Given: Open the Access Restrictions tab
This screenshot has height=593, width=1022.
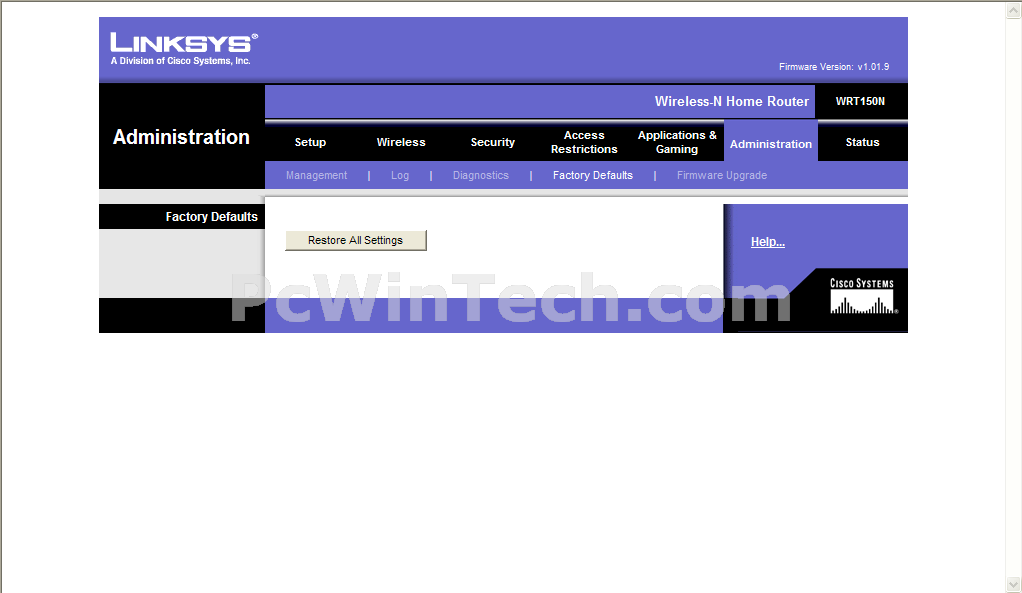Looking at the screenshot, I should coord(584,142).
